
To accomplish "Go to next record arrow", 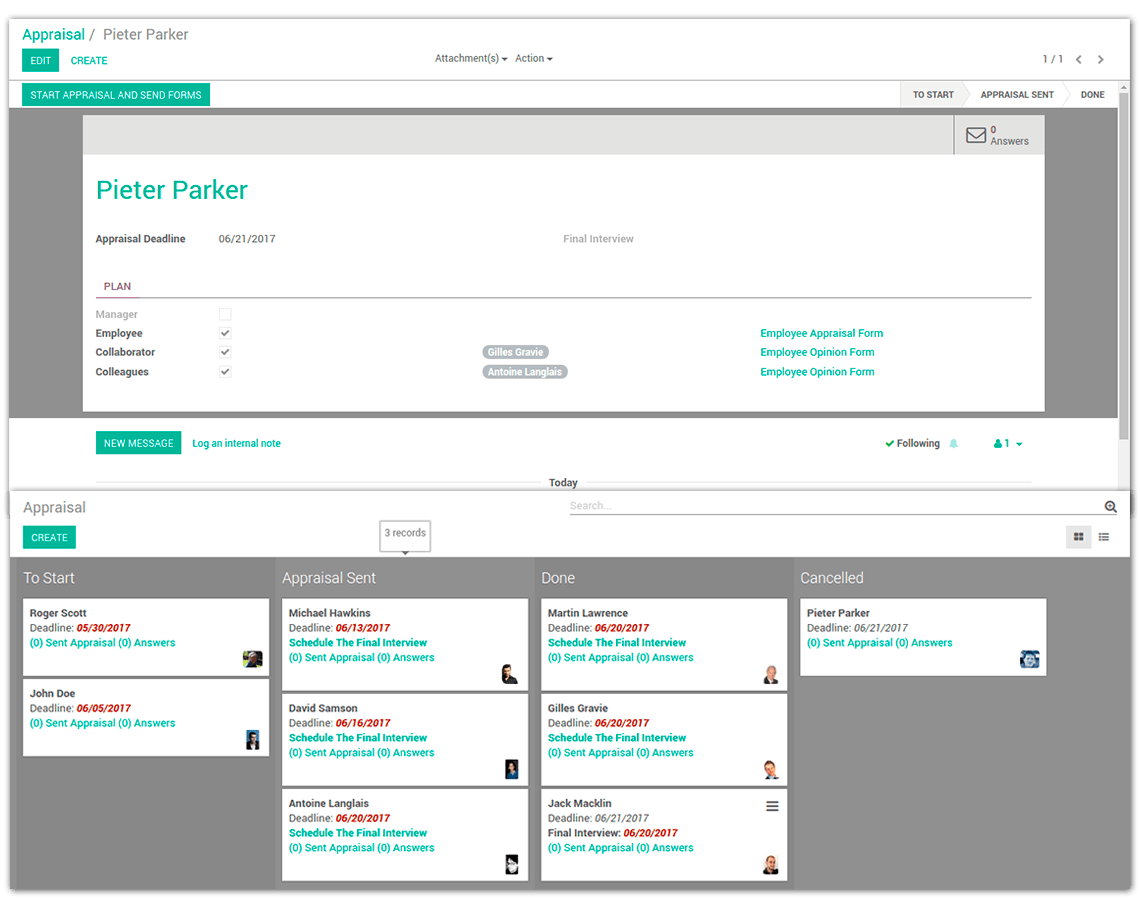I will pos(1101,60).
